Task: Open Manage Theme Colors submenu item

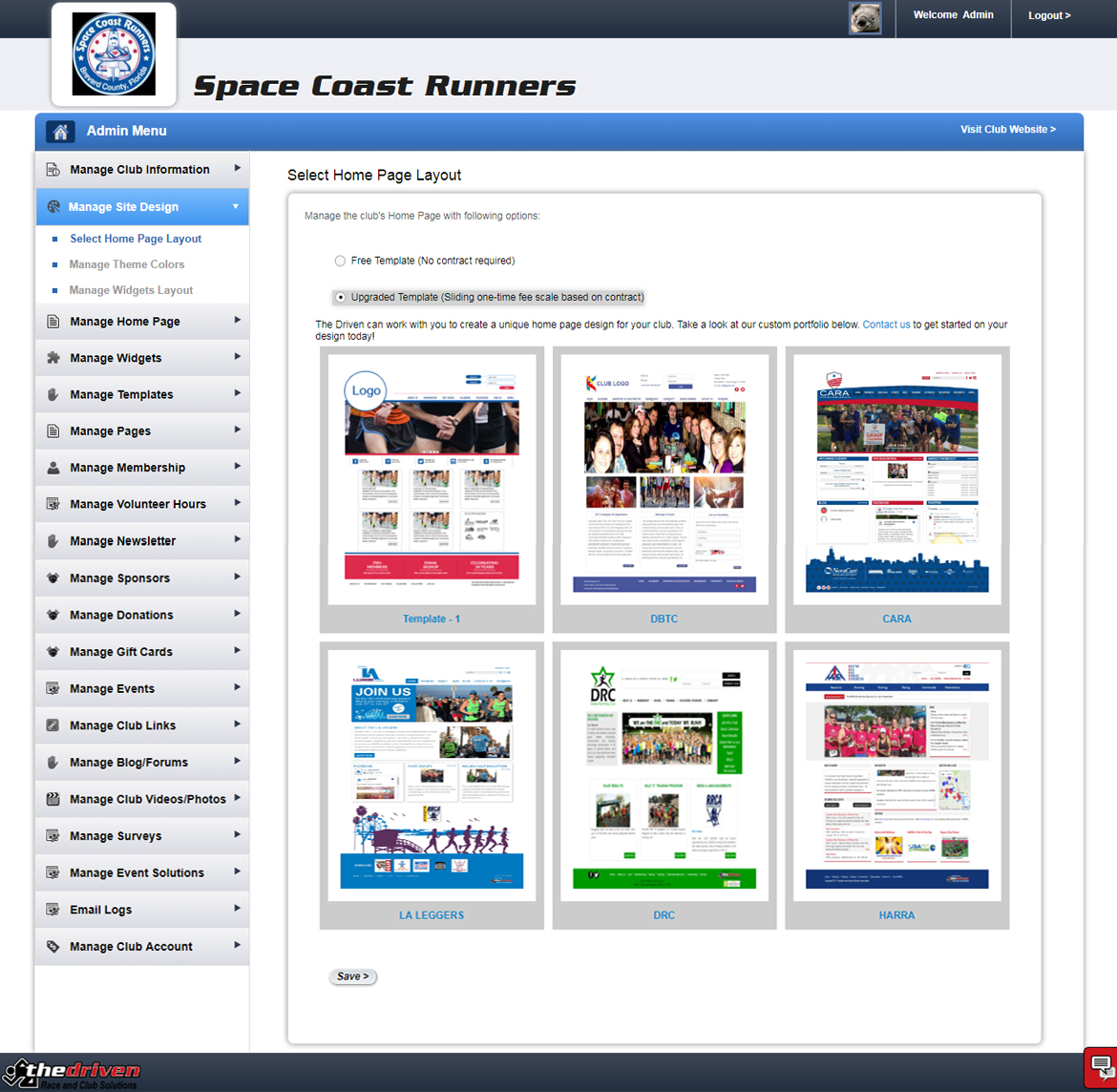Action: coord(127,264)
